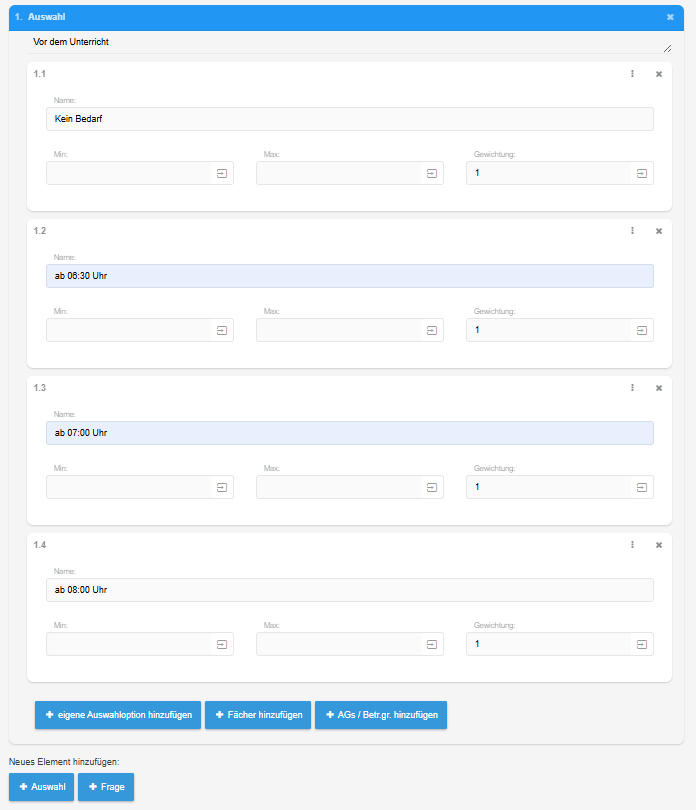Click the icon inside option 1.2 Max field
This screenshot has width=696, height=810.
[432, 330]
